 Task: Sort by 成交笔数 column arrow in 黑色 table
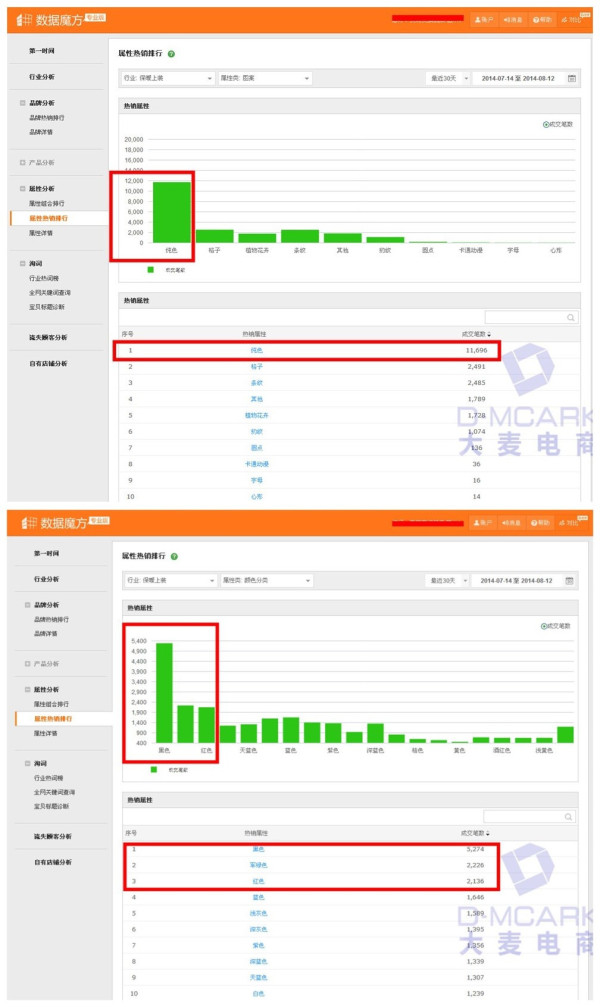click(488, 833)
